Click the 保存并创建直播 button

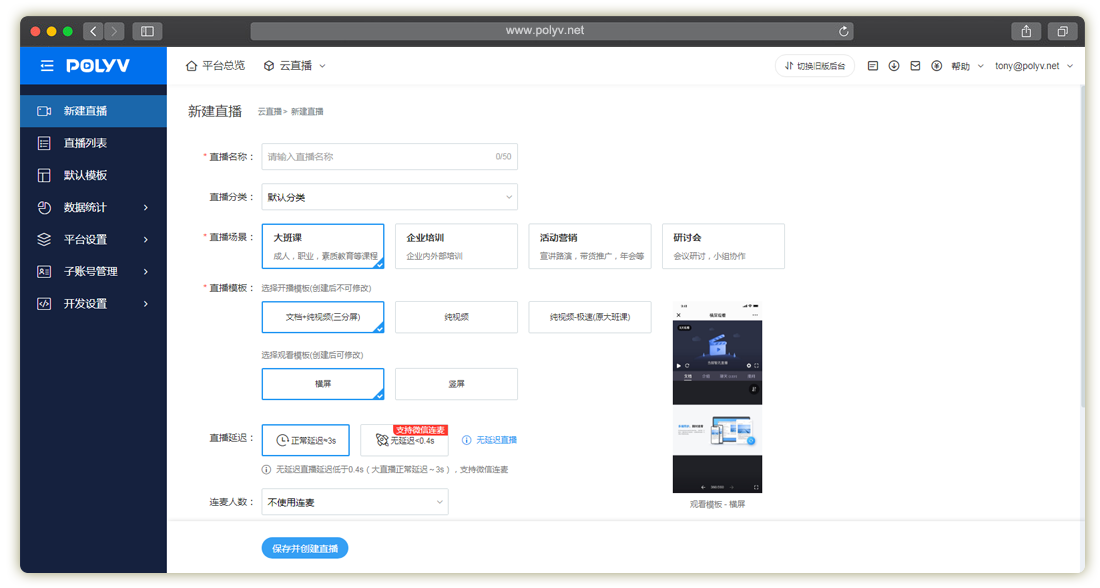click(305, 548)
